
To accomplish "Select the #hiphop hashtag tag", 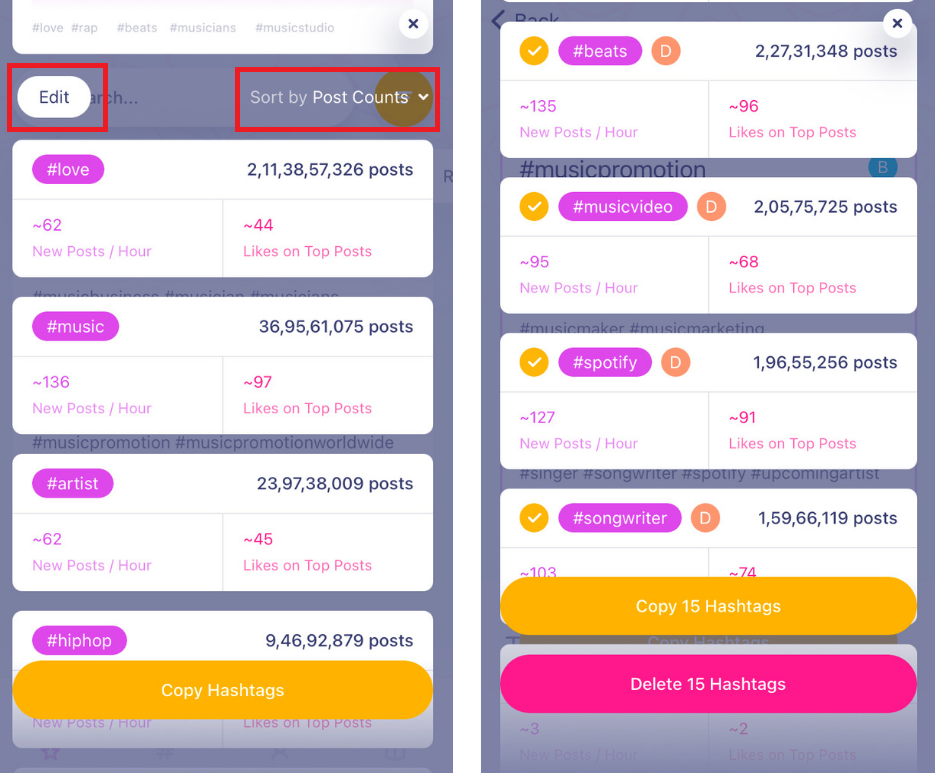I will [x=80, y=640].
